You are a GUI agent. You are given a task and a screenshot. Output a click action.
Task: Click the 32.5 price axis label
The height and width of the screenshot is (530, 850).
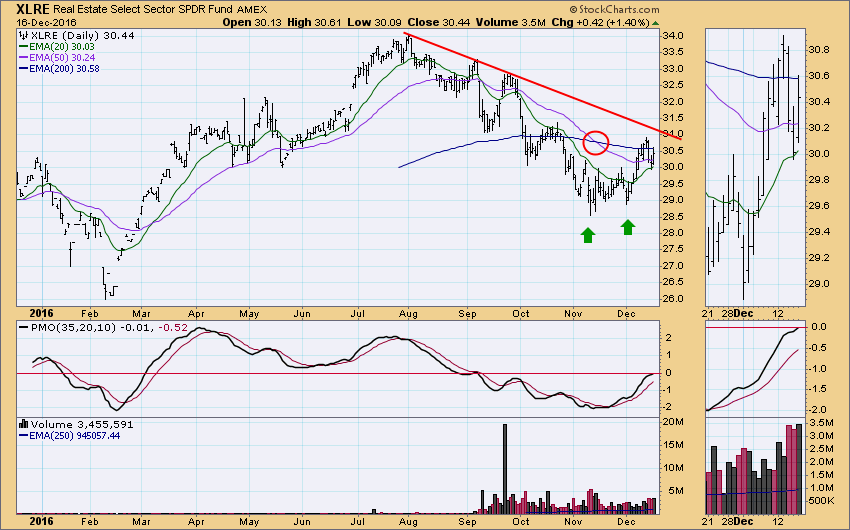point(674,85)
